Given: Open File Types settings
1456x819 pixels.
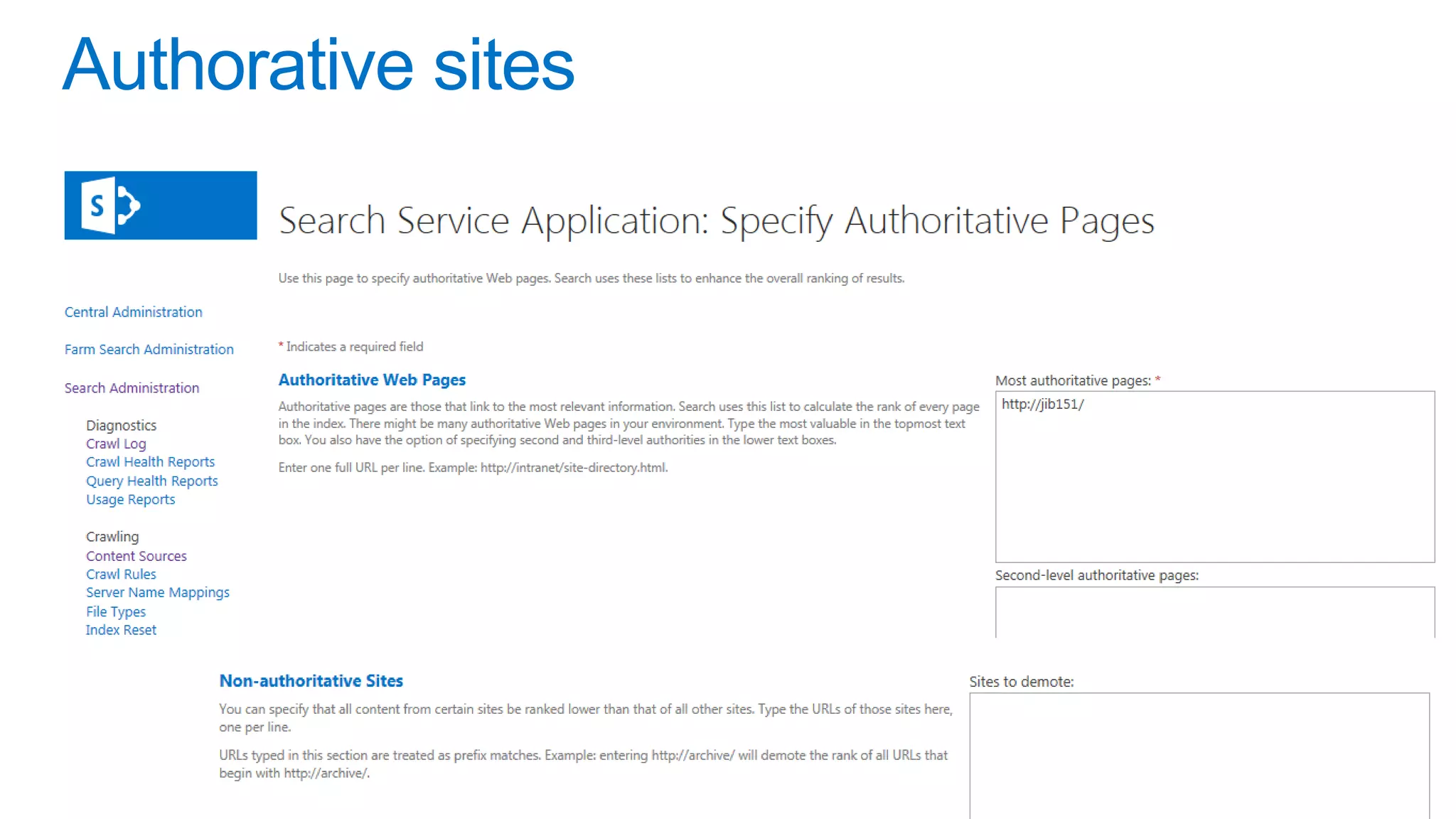Looking at the screenshot, I should click(115, 612).
